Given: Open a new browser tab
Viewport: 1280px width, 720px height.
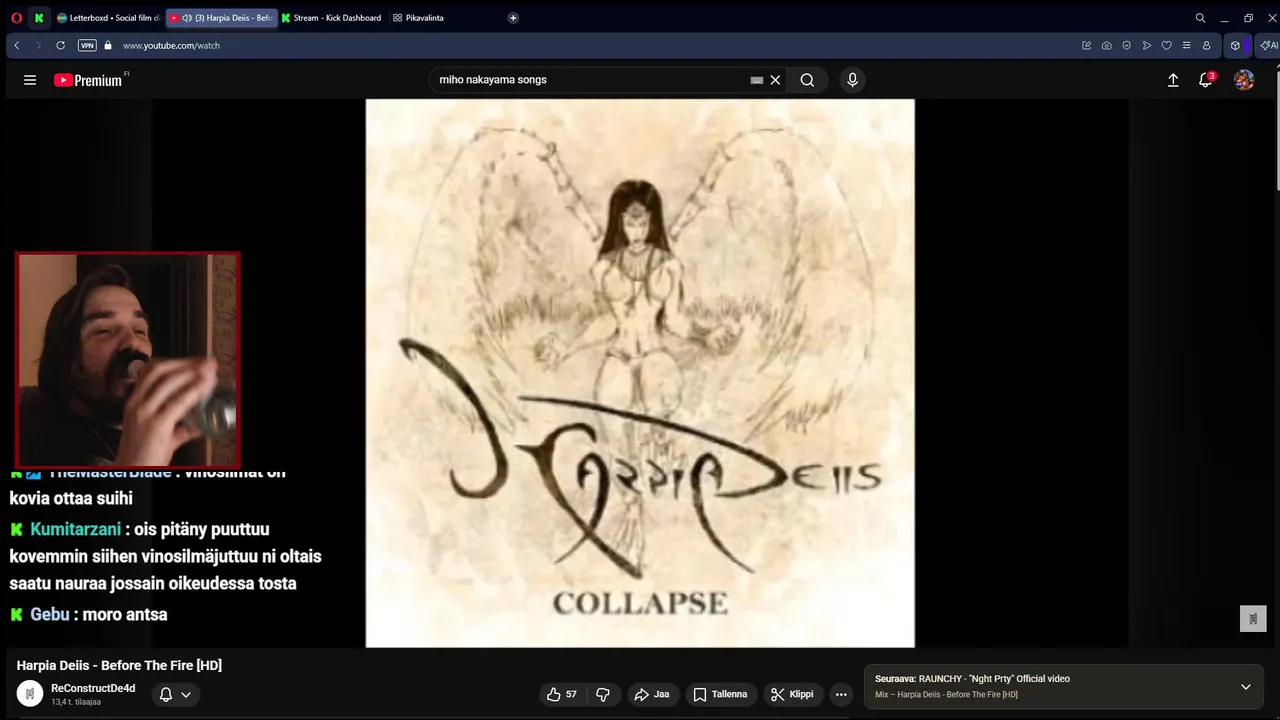Looking at the screenshot, I should (x=513, y=18).
